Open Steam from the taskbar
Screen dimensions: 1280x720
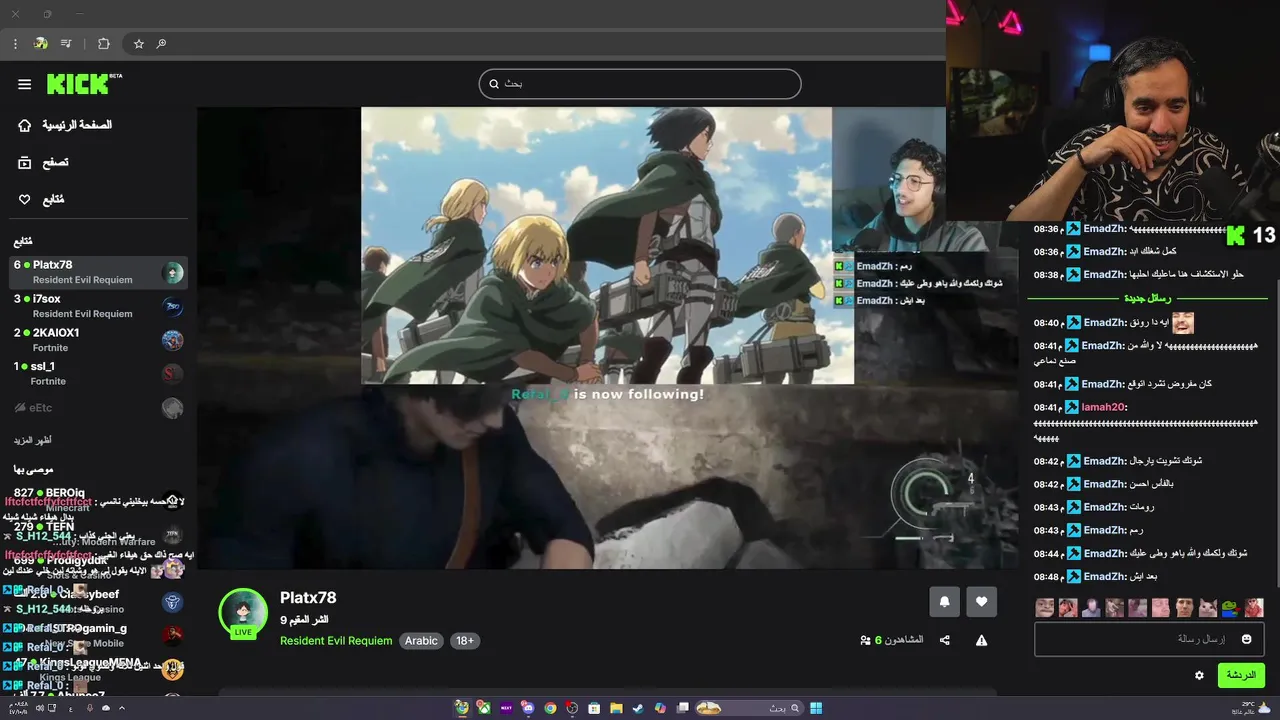638,708
